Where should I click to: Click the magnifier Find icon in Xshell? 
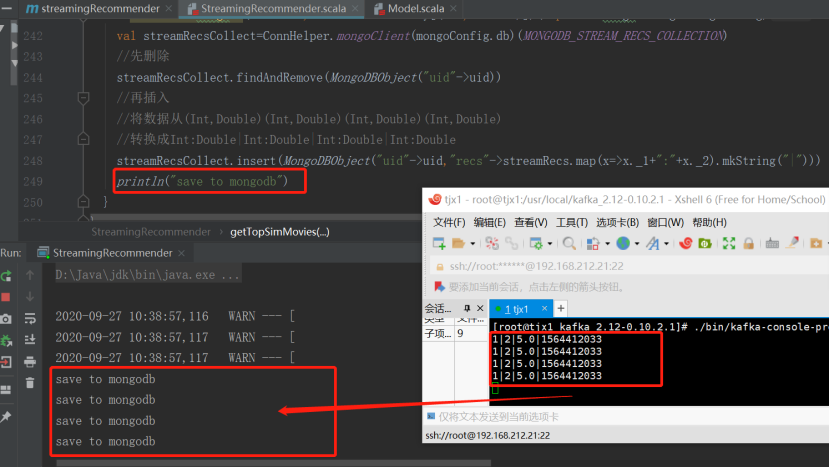point(569,244)
